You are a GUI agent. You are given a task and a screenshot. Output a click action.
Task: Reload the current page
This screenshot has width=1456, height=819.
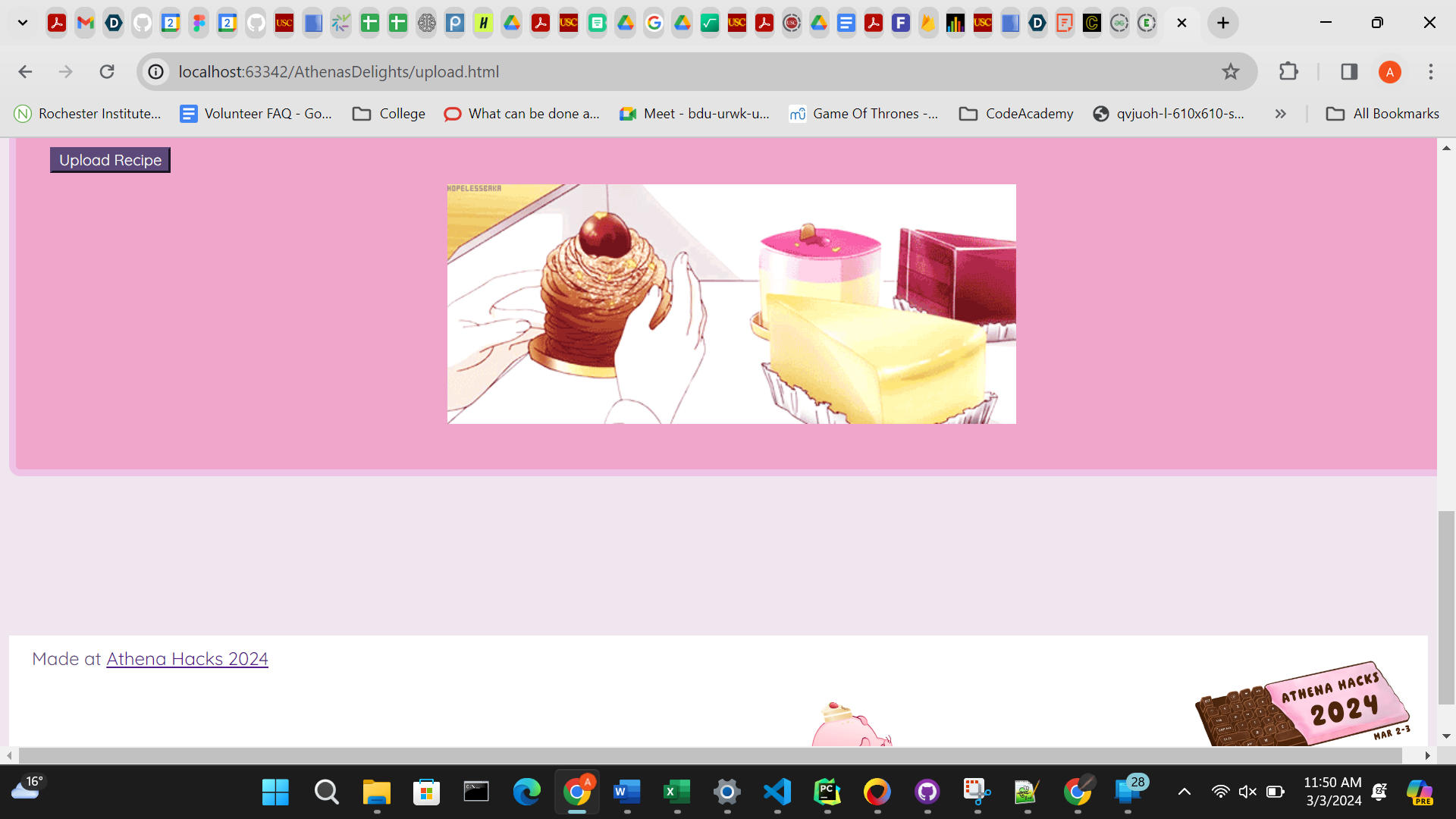107,71
